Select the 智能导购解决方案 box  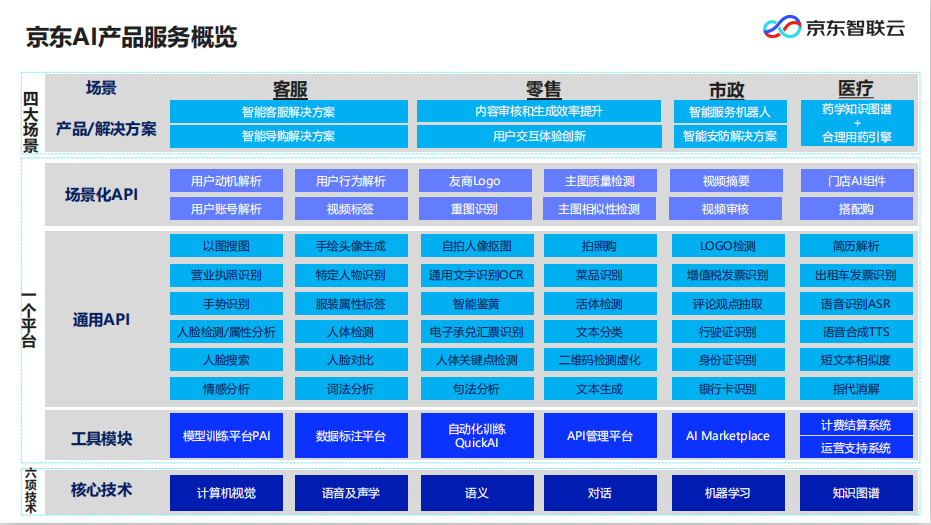(289, 136)
